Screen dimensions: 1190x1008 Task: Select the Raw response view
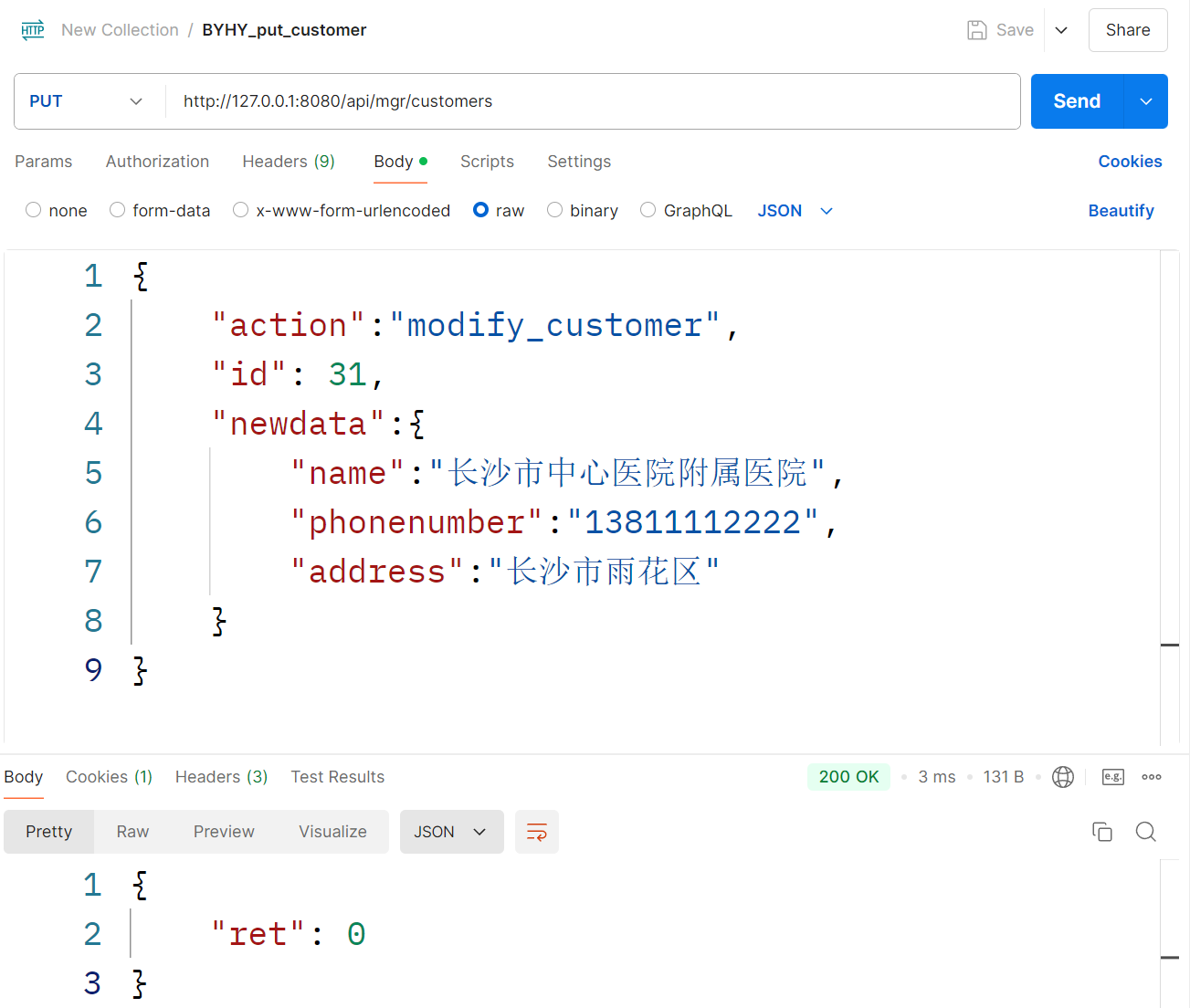pos(132,832)
